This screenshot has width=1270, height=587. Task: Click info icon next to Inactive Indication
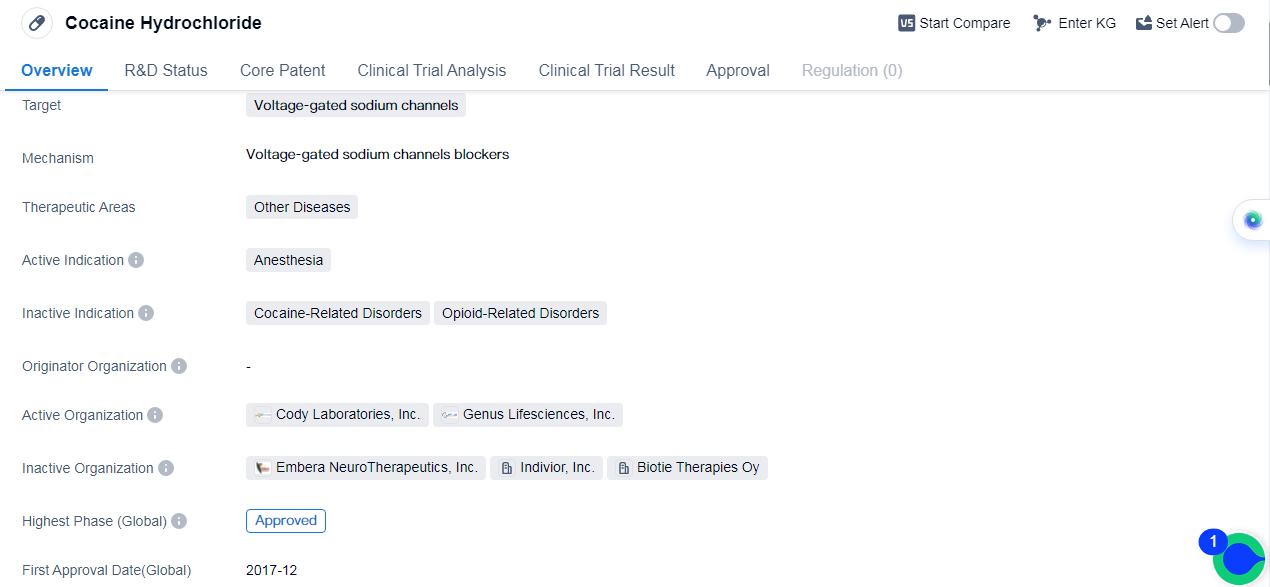click(x=146, y=313)
